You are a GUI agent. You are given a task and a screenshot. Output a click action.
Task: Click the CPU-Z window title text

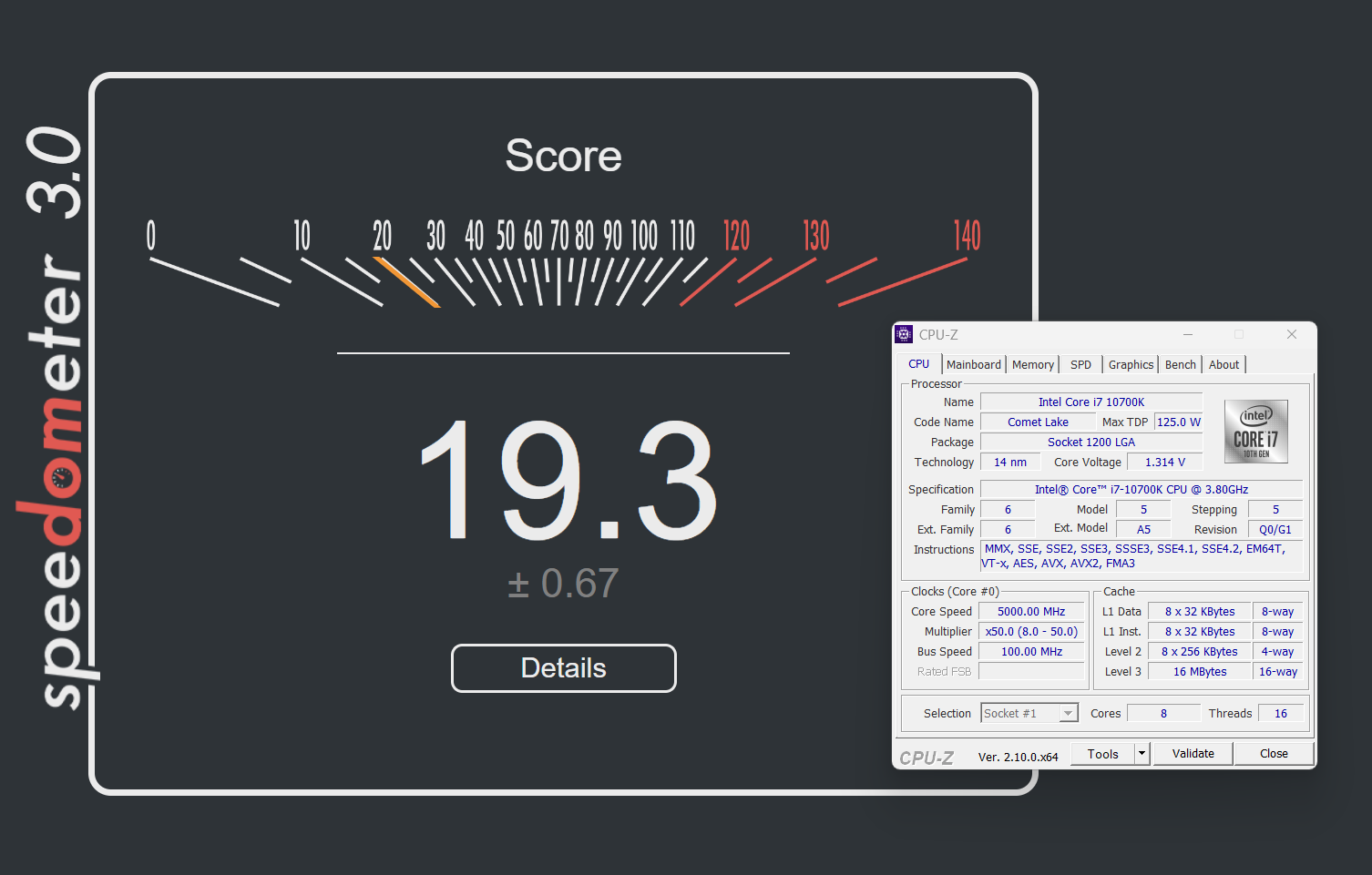pos(938,334)
